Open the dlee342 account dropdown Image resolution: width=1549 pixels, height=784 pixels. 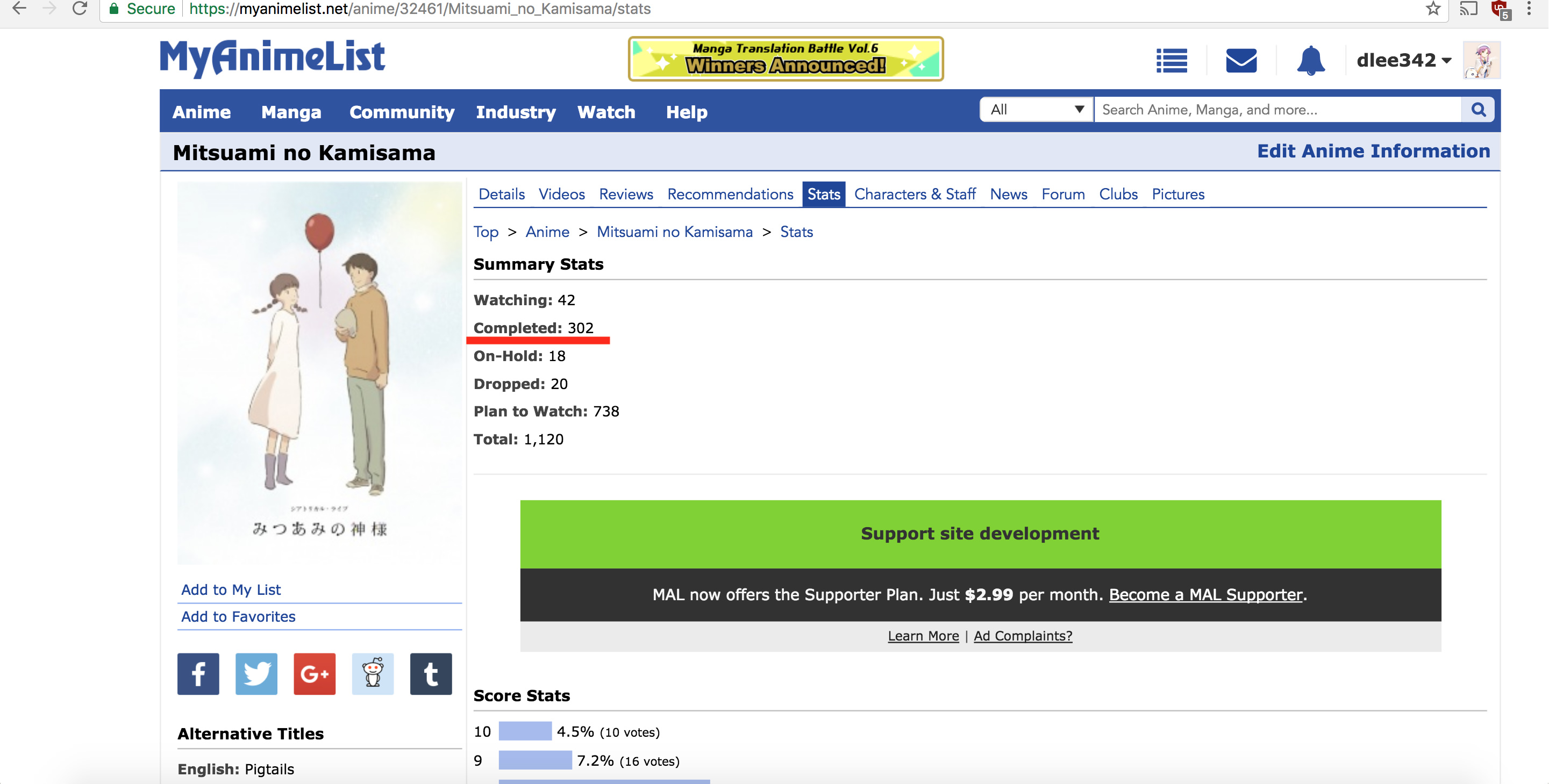click(x=1404, y=60)
